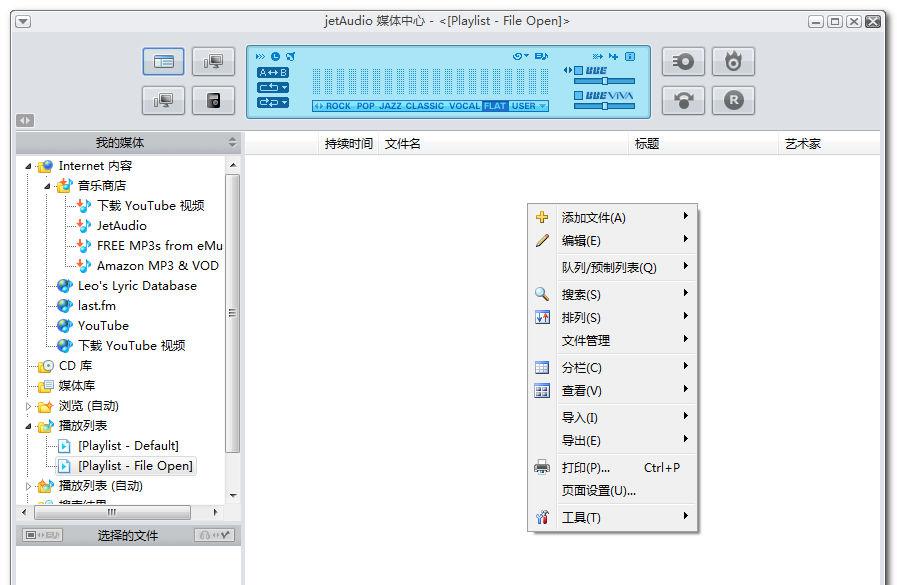897x585 pixels.
Task: Toggle A-B repeat in the display
Action: [x=273, y=73]
